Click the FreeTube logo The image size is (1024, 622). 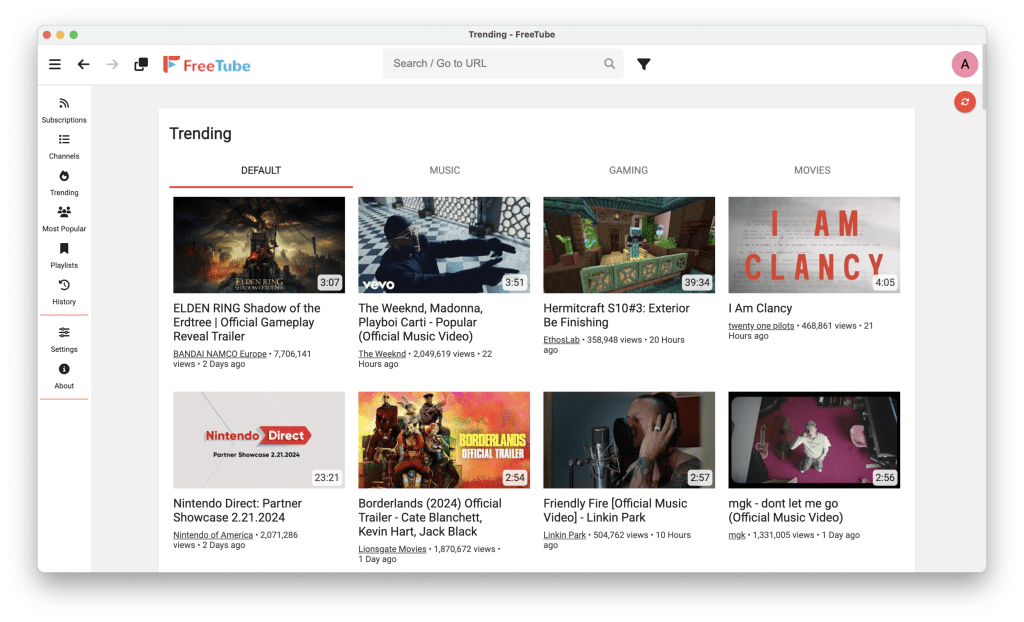pyautogui.click(x=206, y=65)
